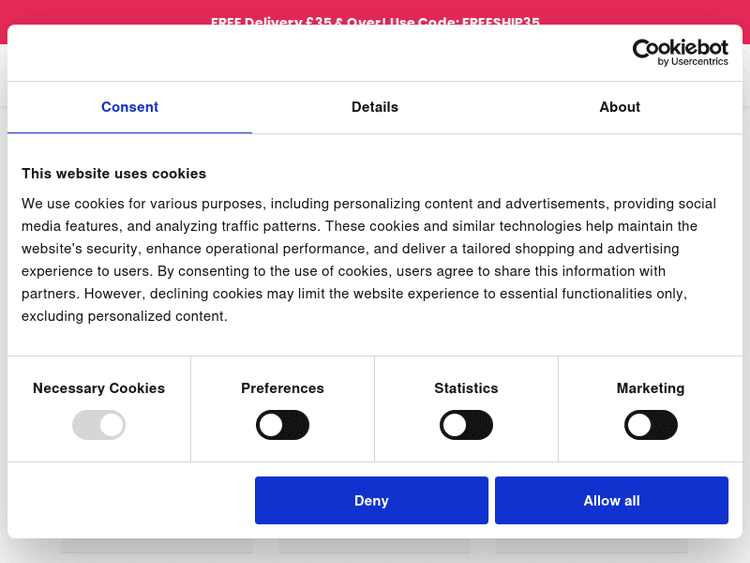This screenshot has height=563, width=750.
Task: Click the Allow all button
Action: (611, 500)
